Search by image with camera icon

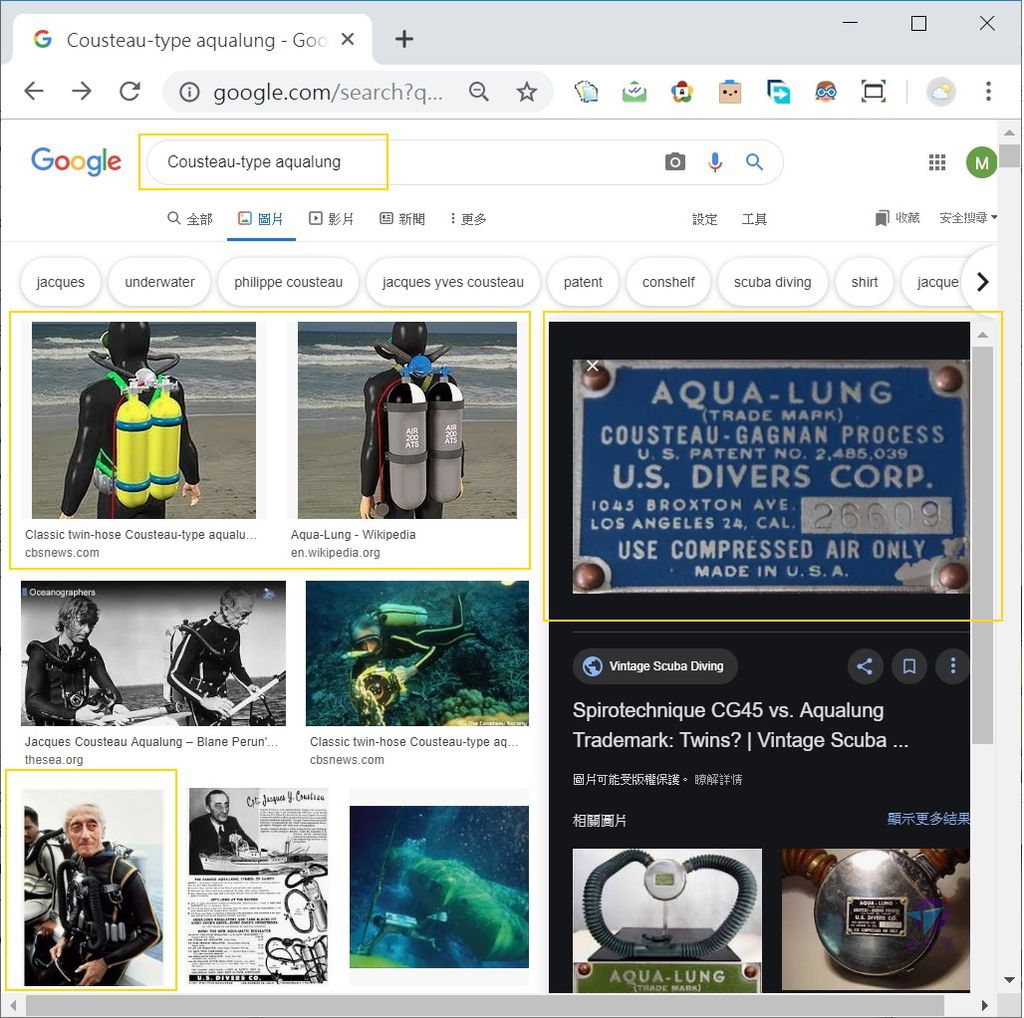tap(675, 162)
